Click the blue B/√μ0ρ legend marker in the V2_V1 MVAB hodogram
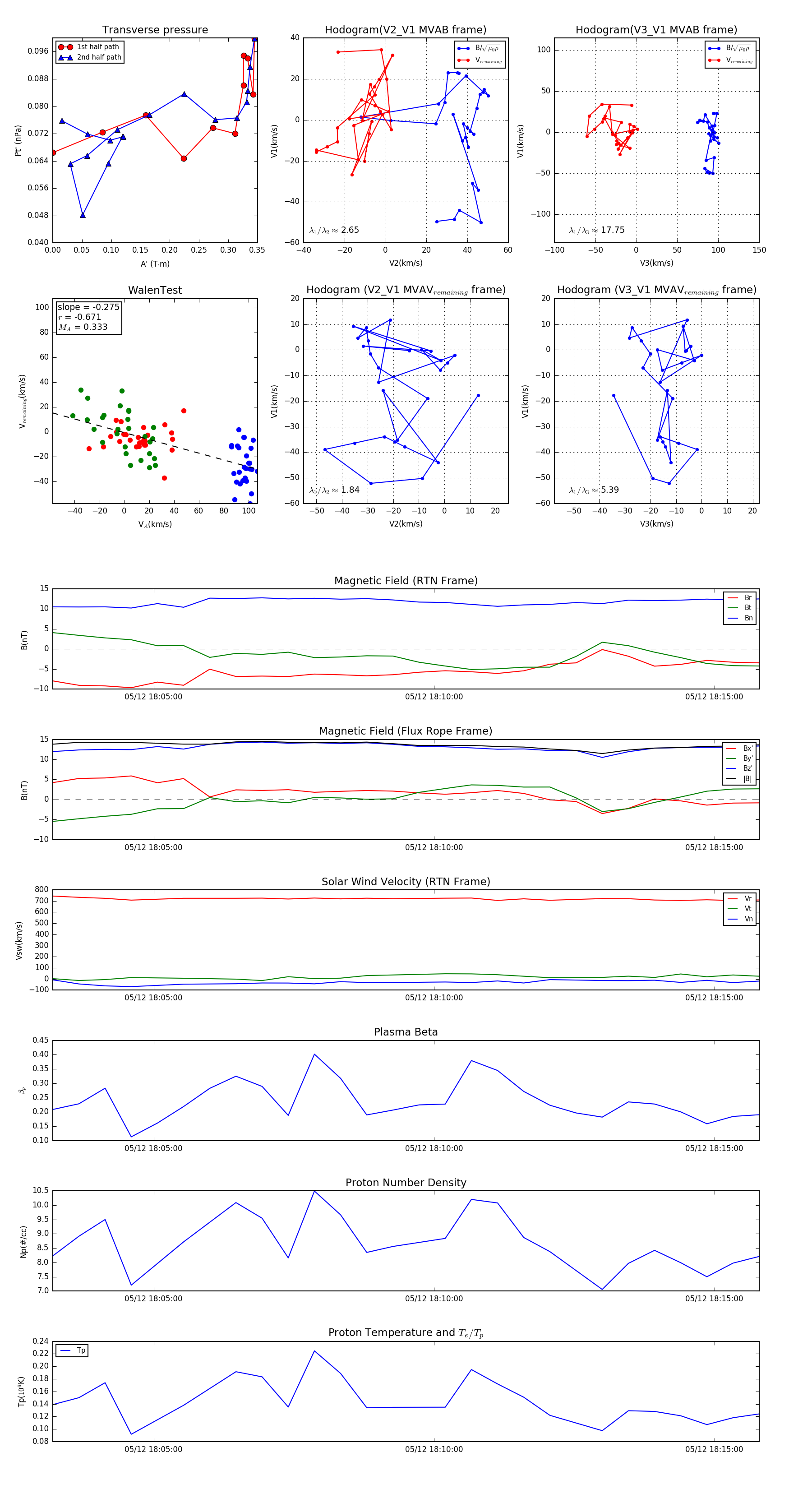Viewport: 812px width, 1489px height. pos(463,49)
